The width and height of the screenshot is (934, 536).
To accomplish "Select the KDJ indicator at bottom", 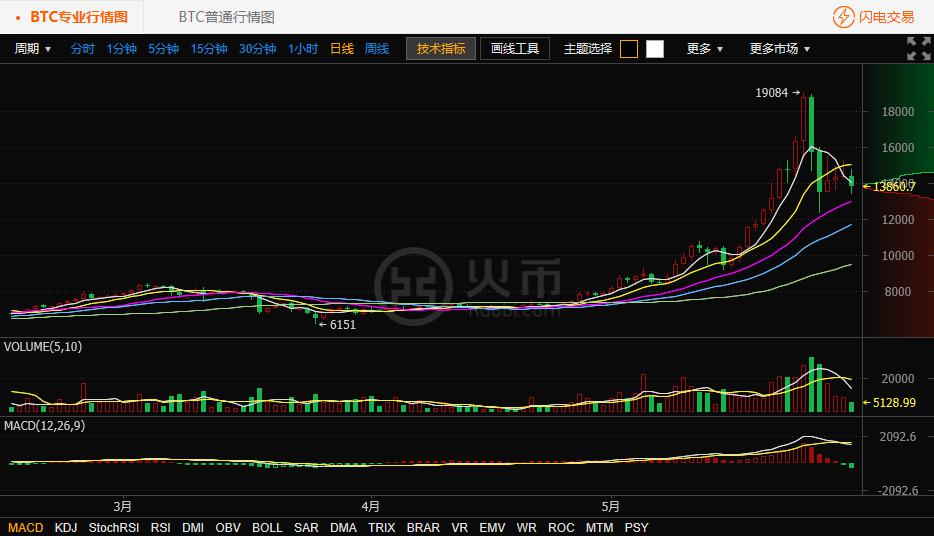I will point(66,527).
